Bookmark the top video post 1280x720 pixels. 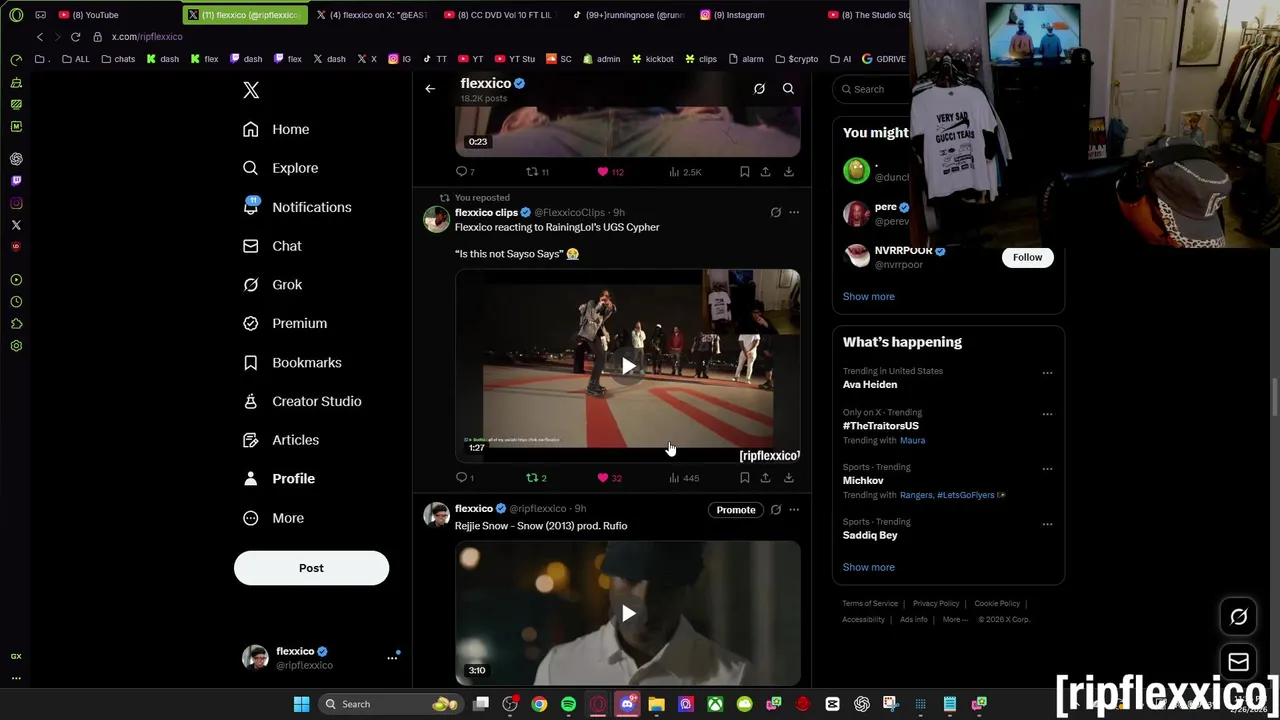[744, 172]
